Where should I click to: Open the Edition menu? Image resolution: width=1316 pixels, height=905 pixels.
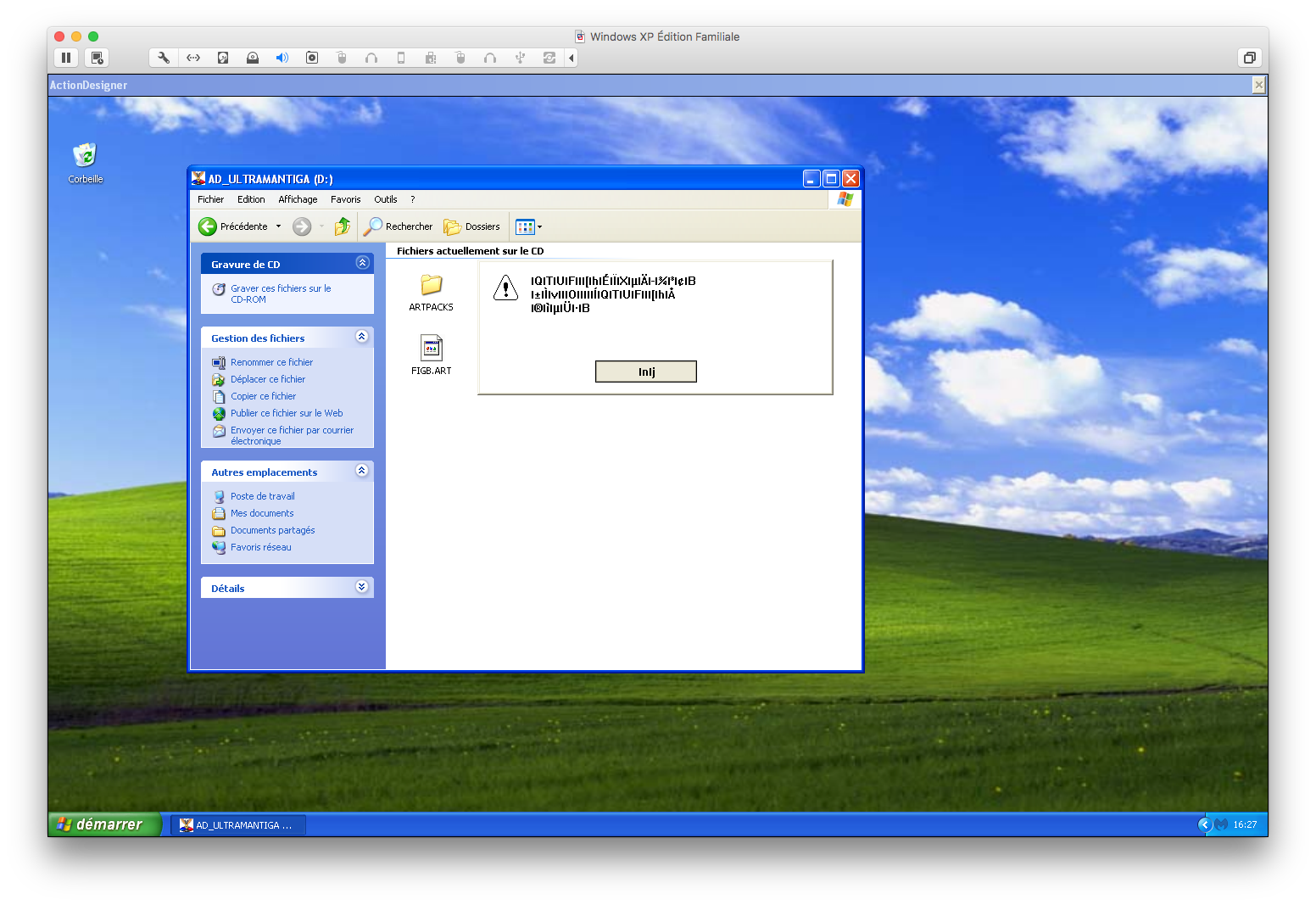251,199
